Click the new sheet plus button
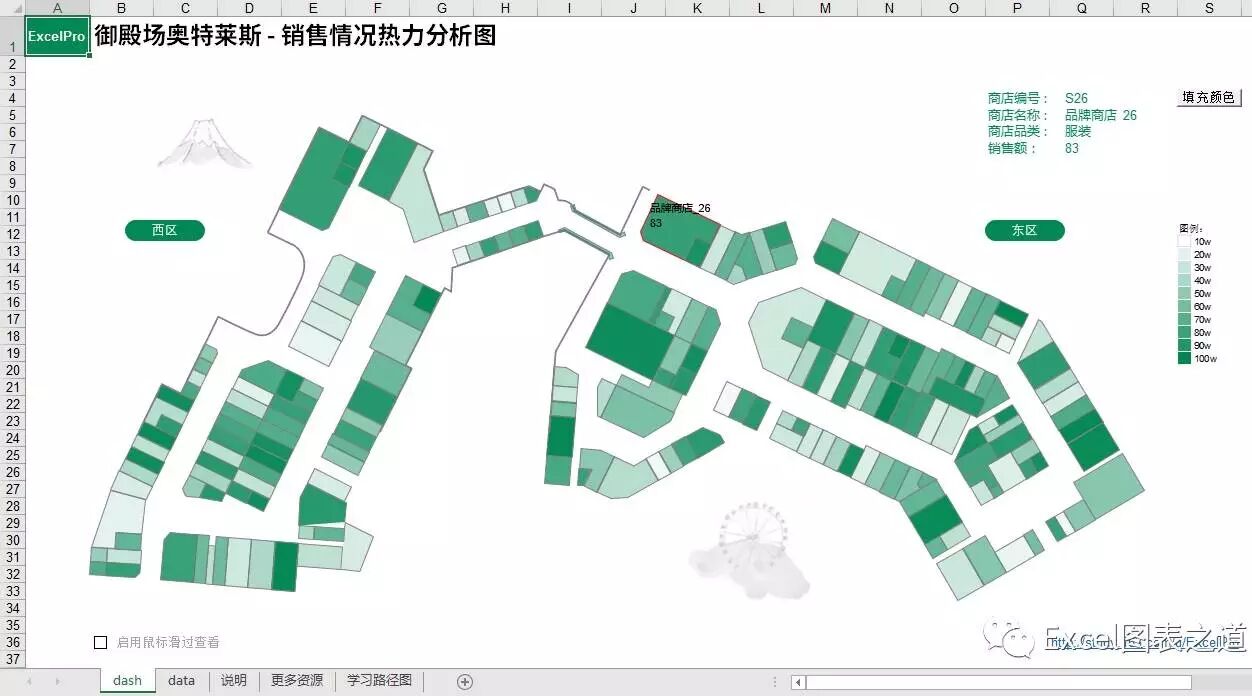 point(464,681)
